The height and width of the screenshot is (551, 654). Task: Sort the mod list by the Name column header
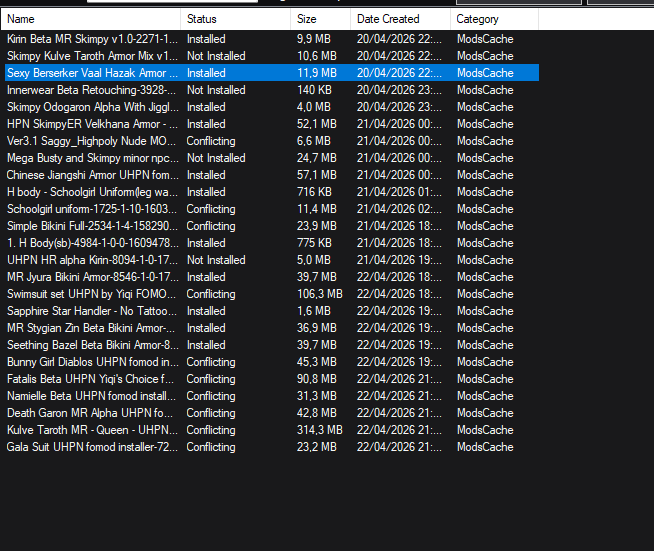tap(91, 19)
